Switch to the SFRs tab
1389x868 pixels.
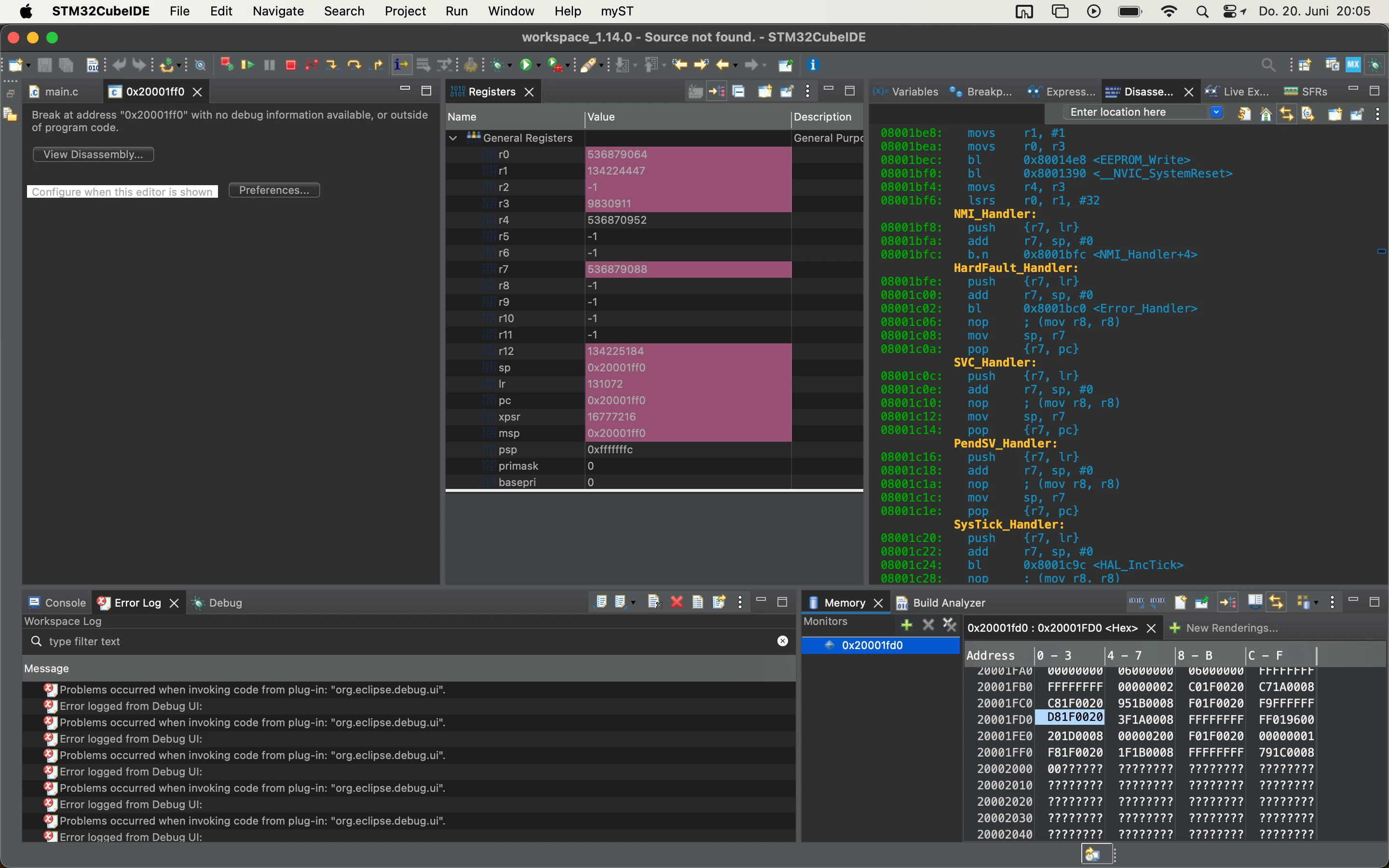coord(1306,92)
